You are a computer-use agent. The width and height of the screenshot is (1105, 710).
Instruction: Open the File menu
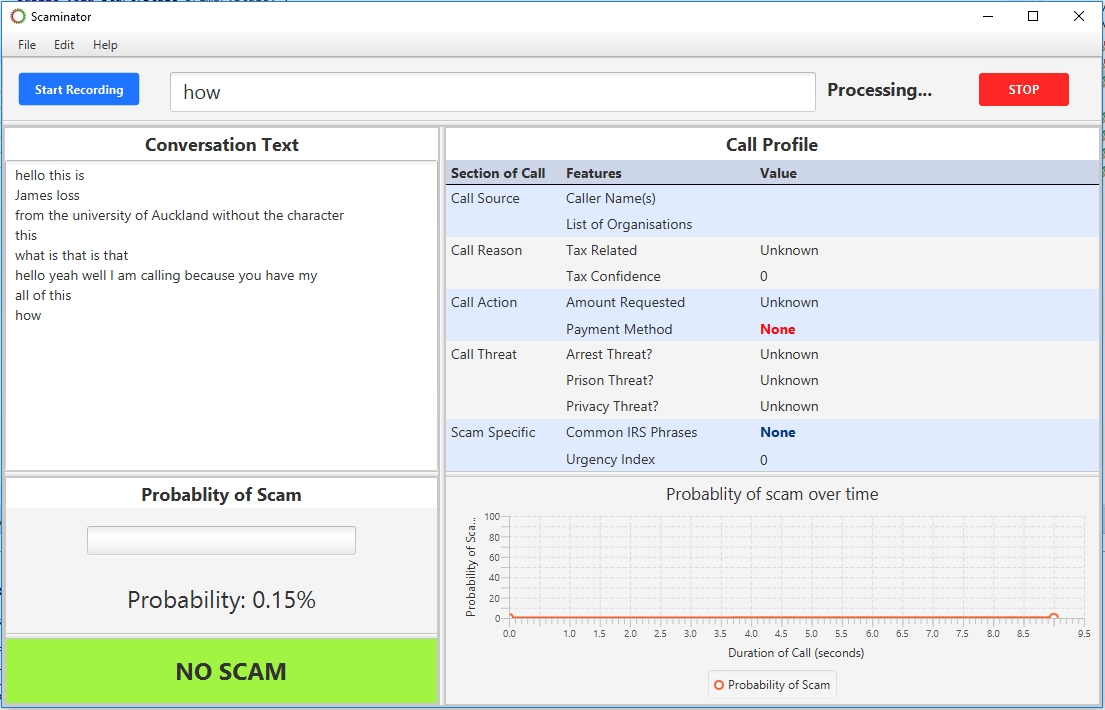coord(26,44)
